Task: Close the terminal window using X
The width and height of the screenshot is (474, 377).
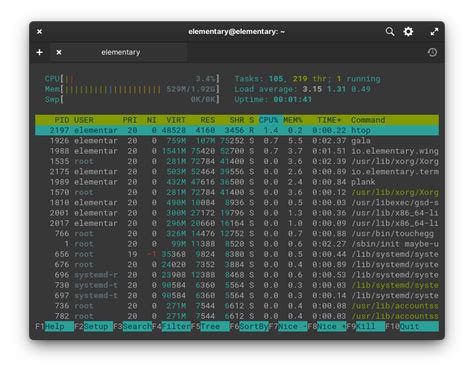Action: point(39,32)
